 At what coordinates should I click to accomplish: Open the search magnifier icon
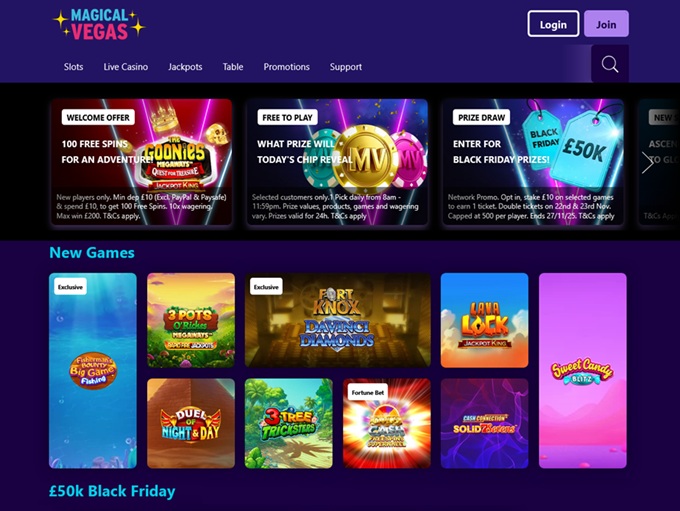pos(610,64)
